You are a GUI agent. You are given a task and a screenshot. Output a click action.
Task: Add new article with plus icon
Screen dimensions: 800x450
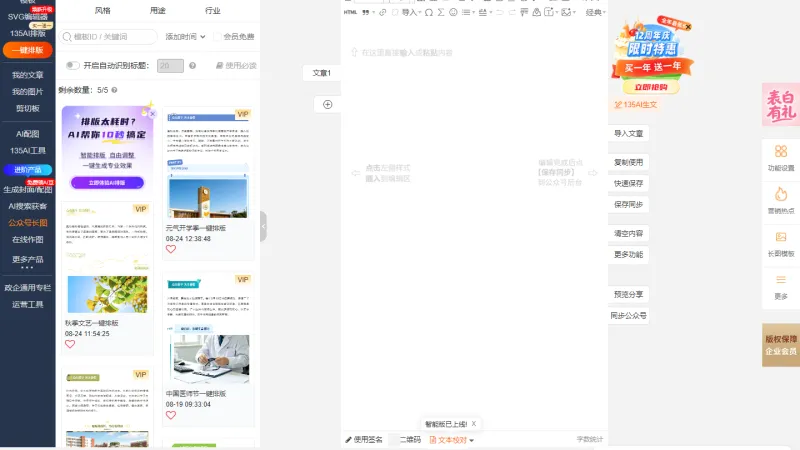coord(328,105)
